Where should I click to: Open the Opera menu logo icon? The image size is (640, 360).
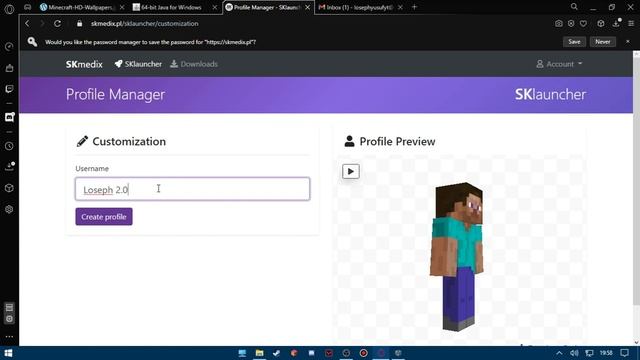(x=9, y=8)
